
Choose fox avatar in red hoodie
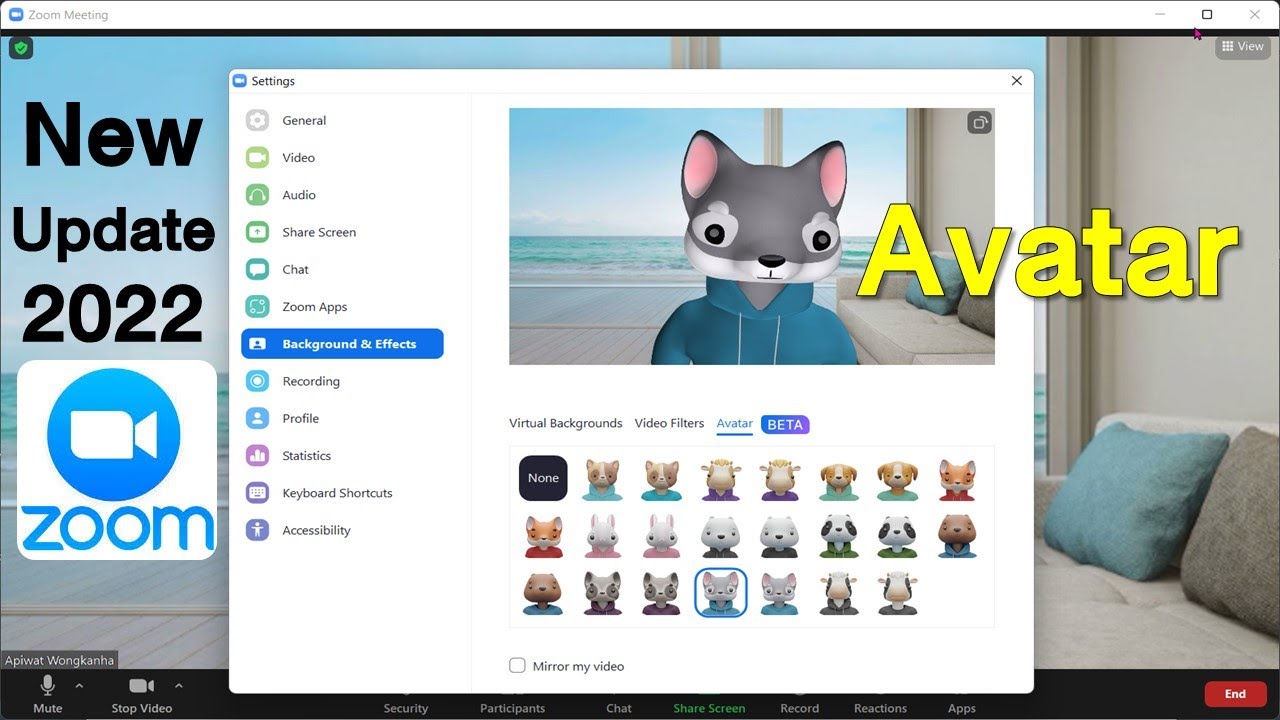coord(957,479)
